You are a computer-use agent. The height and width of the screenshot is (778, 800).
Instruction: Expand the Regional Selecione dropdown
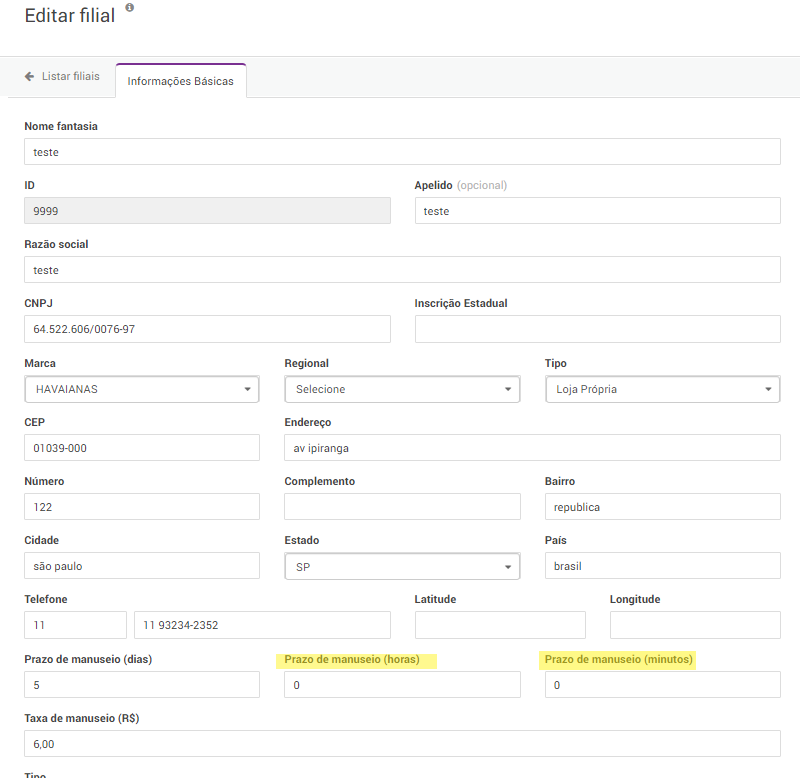tap(401, 389)
